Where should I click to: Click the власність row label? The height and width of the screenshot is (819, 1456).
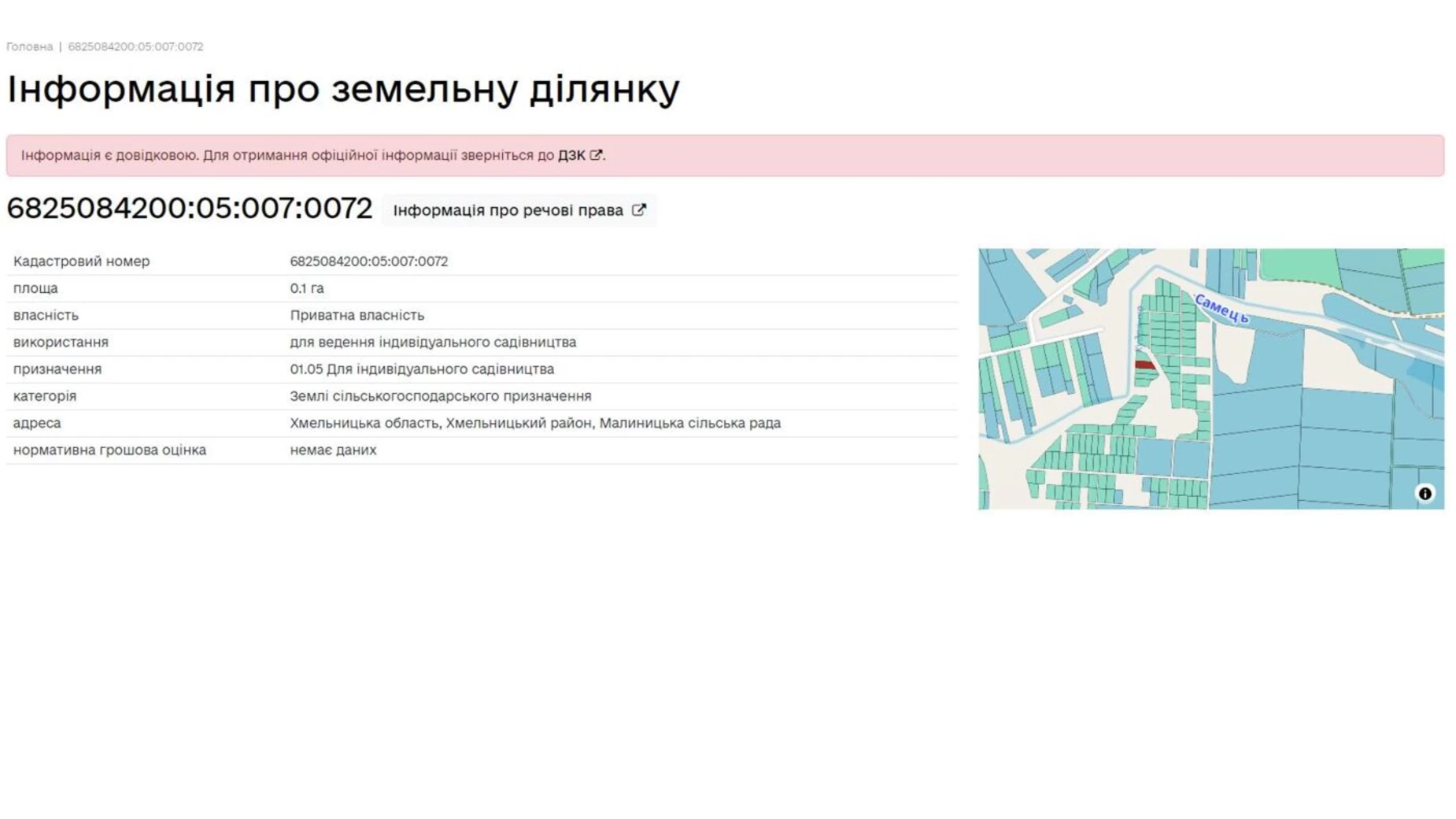(46, 315)
